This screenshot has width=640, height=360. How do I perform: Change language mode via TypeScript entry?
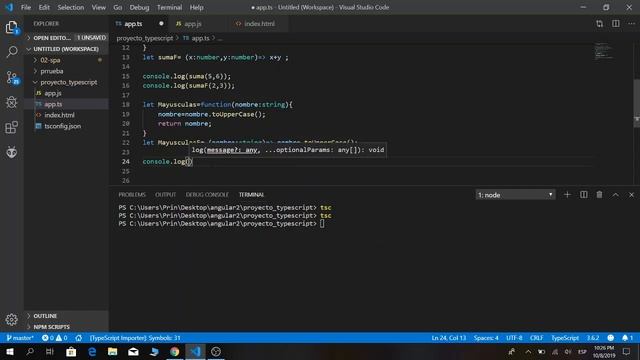pos(565,338)
